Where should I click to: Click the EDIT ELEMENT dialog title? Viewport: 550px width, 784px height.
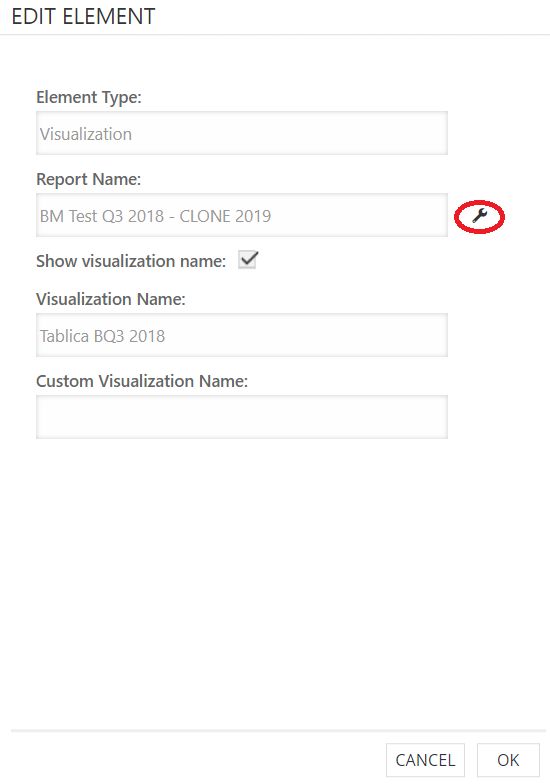[x=84, y=16]
